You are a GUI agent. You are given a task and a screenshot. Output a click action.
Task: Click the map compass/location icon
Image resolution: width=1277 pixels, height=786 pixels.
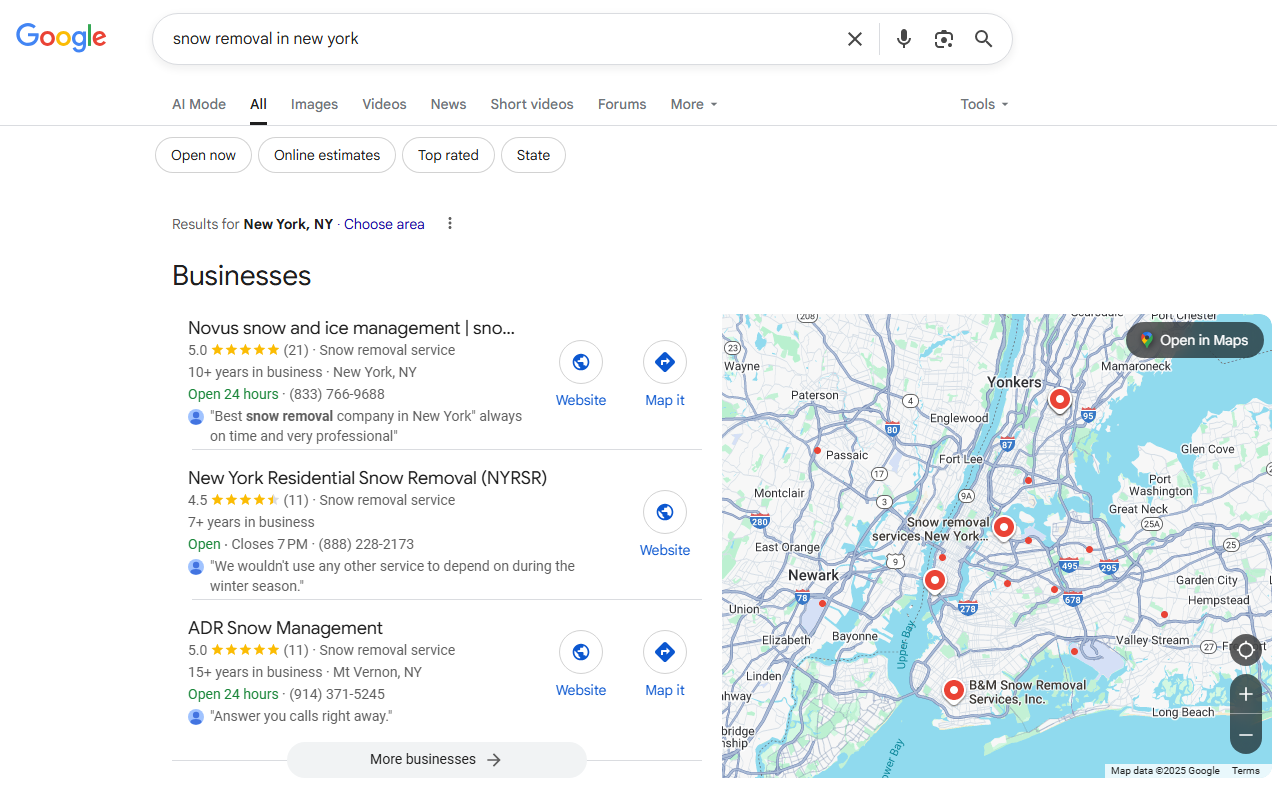1245,650
